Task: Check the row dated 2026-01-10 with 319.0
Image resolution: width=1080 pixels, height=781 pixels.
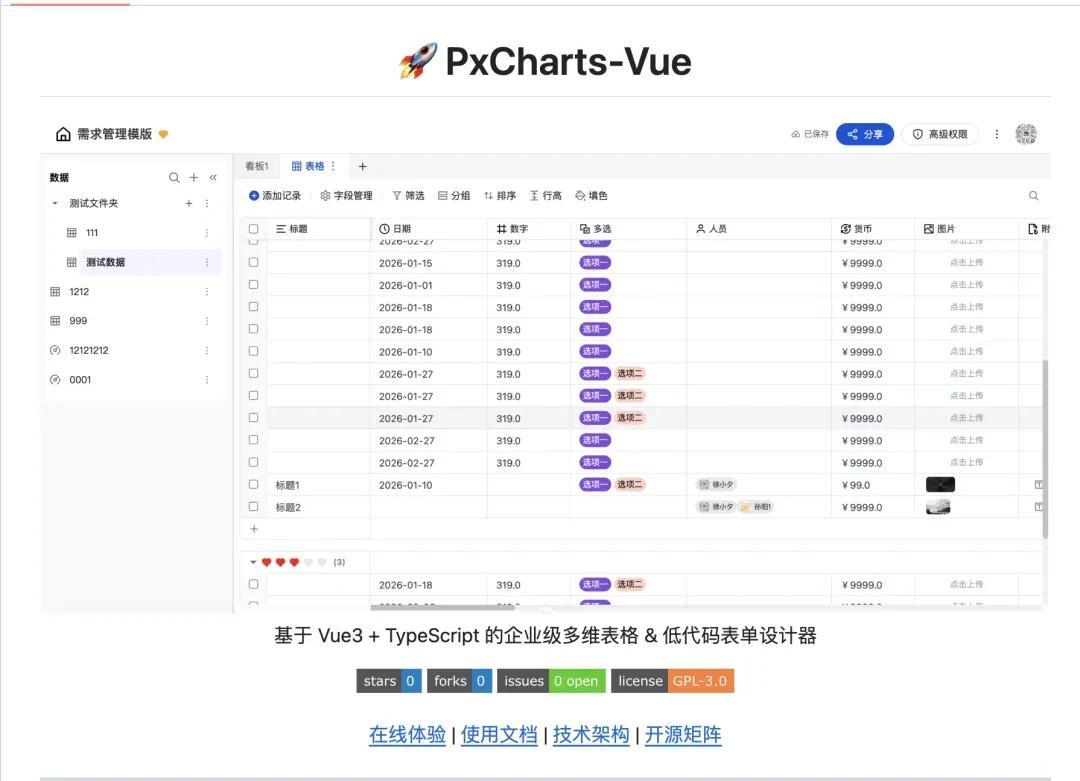Action: 253,351
